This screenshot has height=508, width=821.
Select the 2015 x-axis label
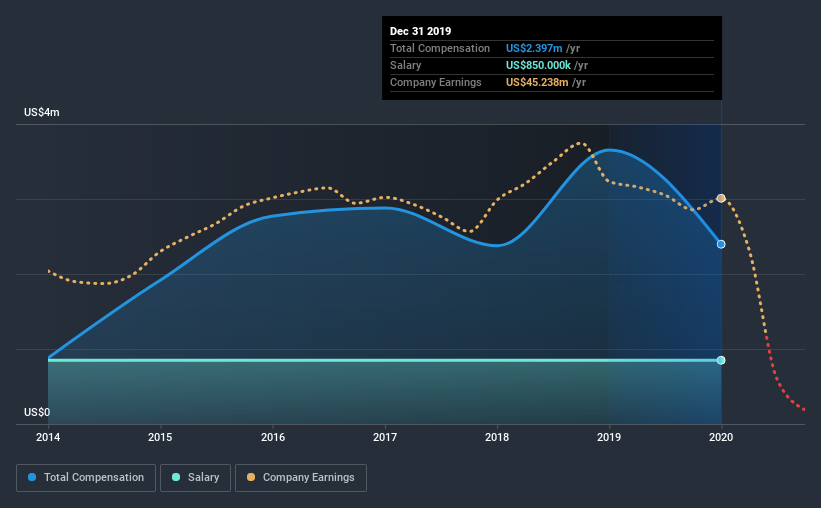tap(160, 437)
